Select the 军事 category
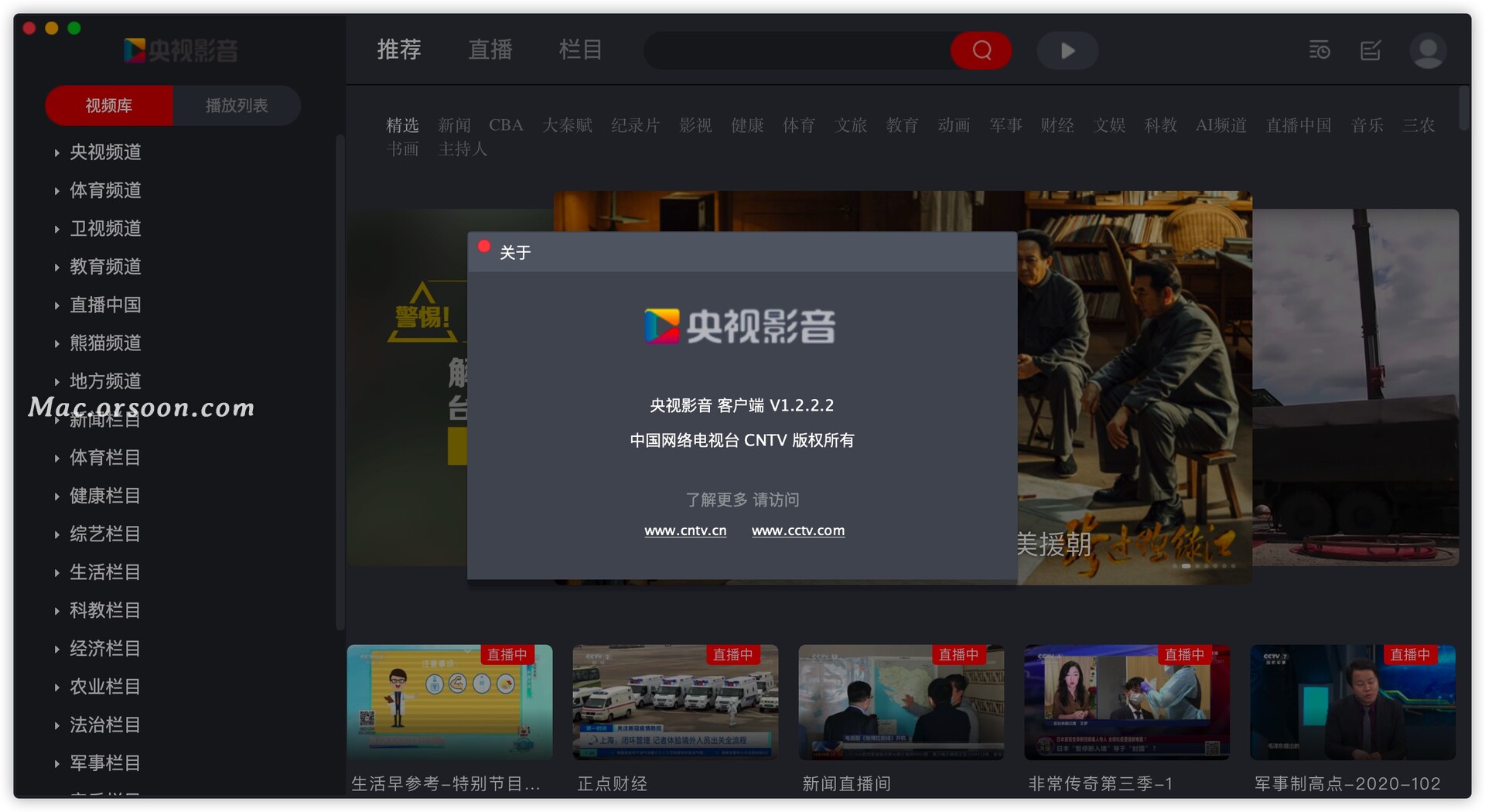Image resolution: width=1485 pixels, height=812 pixels. point(1006,125)
